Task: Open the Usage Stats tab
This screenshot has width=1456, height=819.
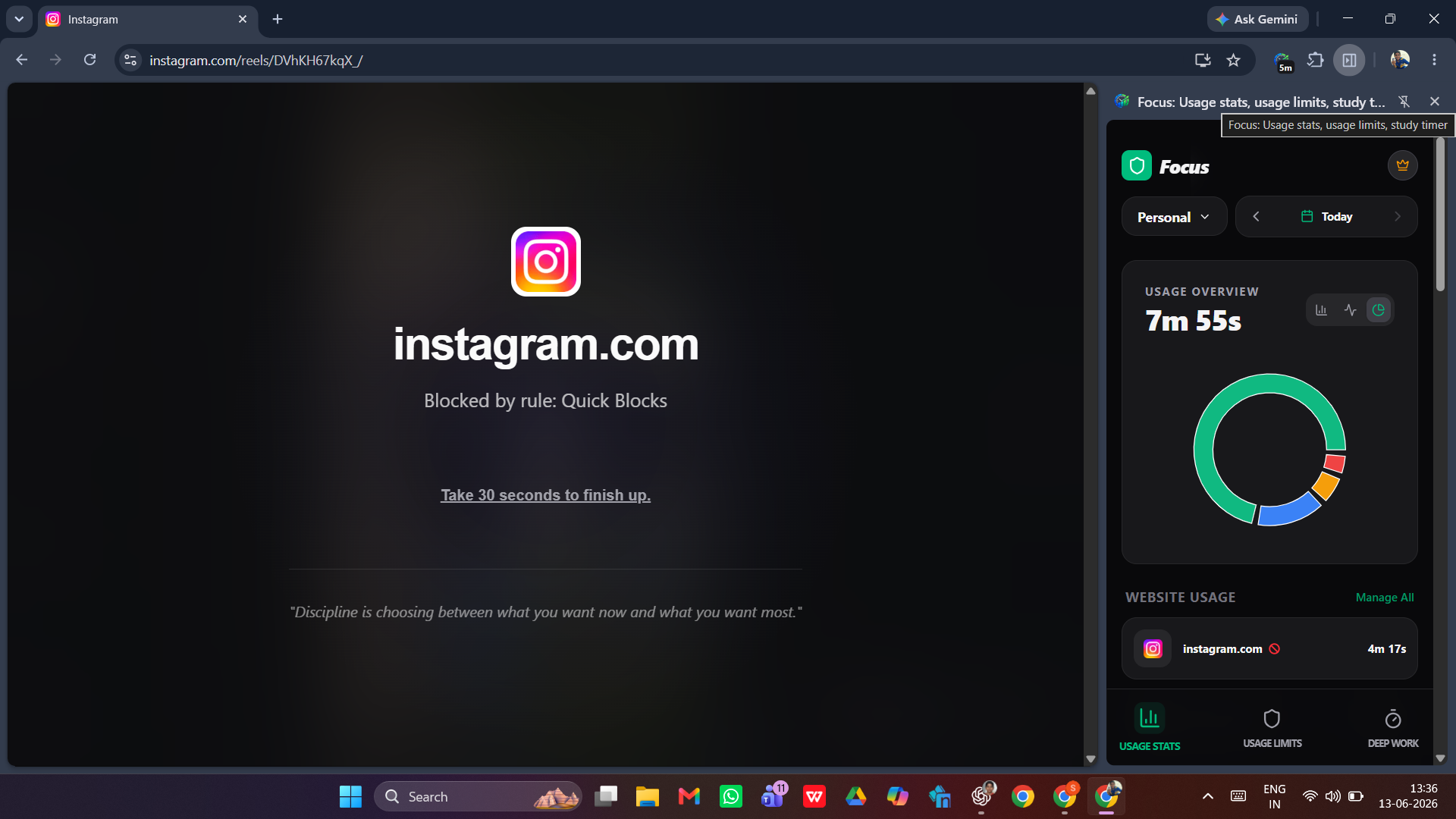Action: pos(1150,727)
